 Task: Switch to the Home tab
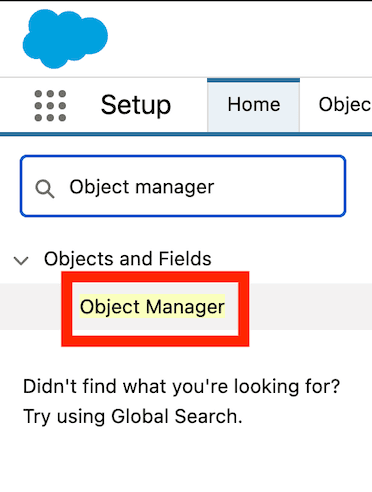[x=254, y=105]
